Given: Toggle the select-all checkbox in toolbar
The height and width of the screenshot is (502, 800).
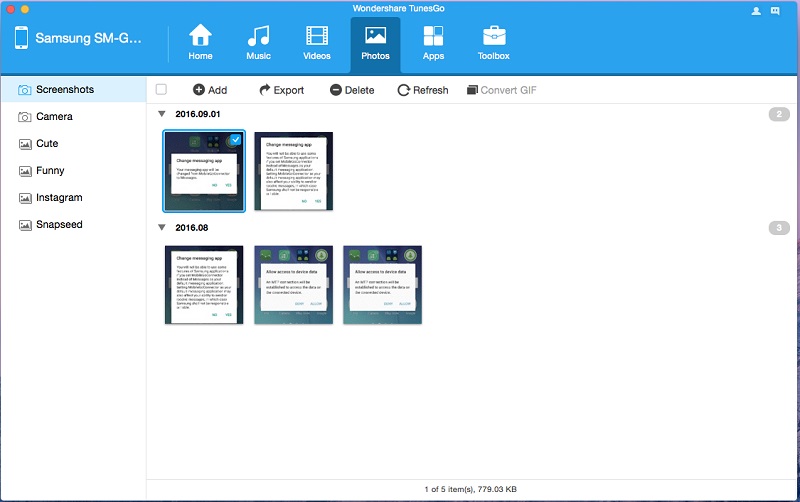Looking at the screenshot, I should (x=161, y=90).
